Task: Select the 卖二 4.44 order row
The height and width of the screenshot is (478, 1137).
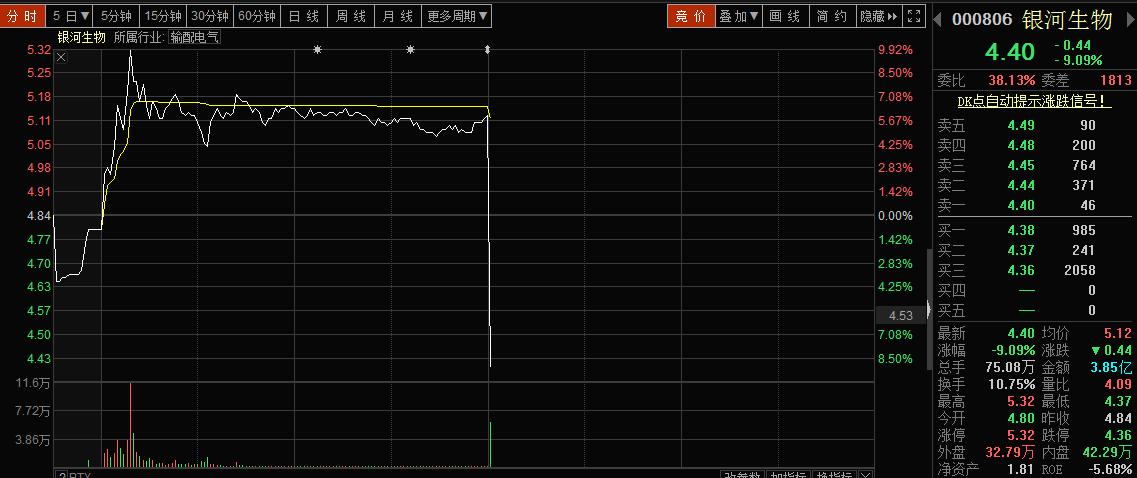Action: [1033, 186]
